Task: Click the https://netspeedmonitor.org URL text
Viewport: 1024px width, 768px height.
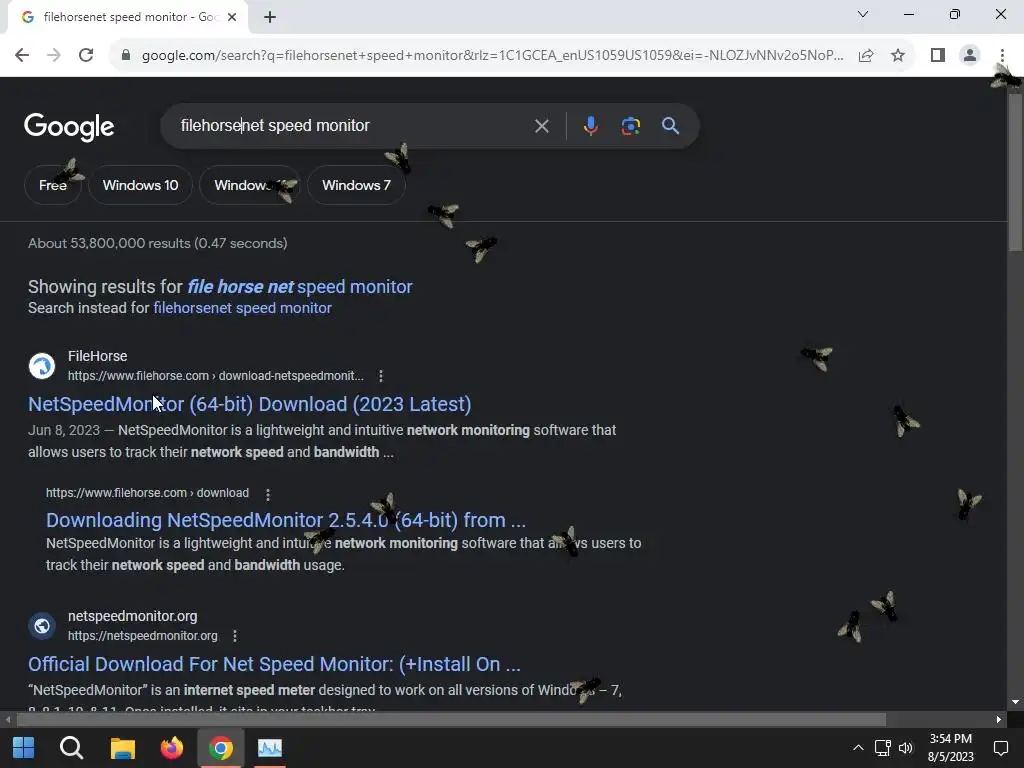Action: coord(142,635)
